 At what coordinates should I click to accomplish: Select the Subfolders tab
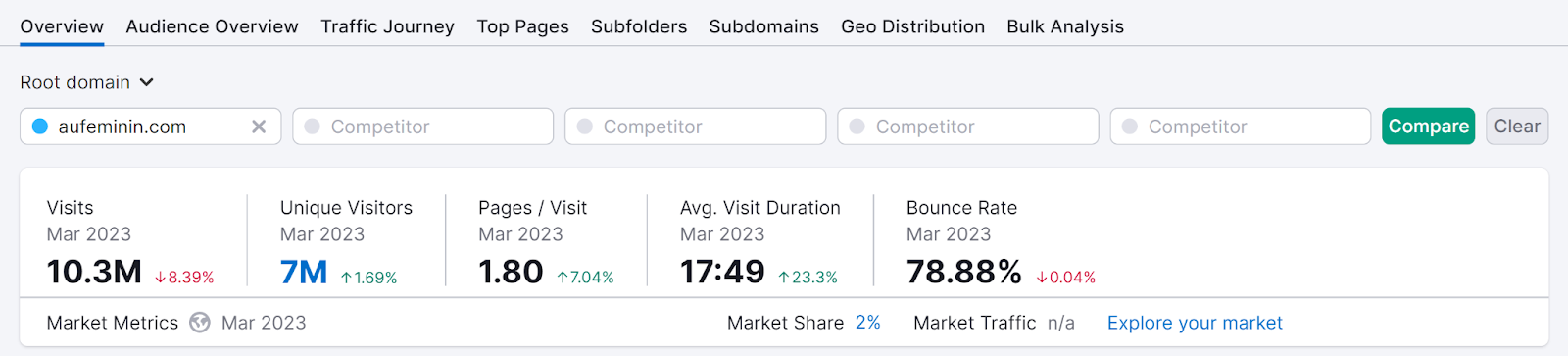(x=639, y=26)
